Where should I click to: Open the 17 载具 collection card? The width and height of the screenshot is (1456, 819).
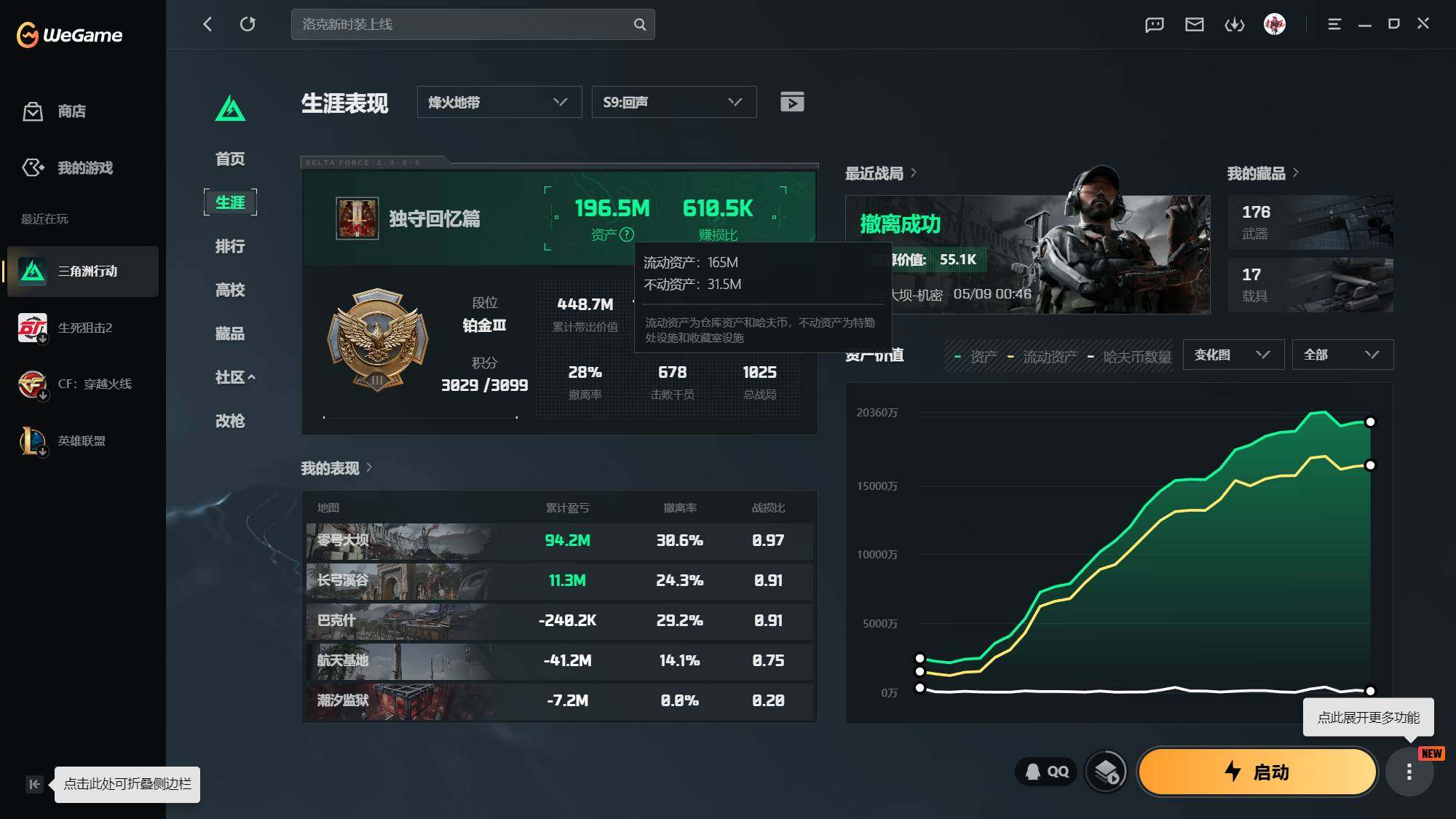[1310, 285]
